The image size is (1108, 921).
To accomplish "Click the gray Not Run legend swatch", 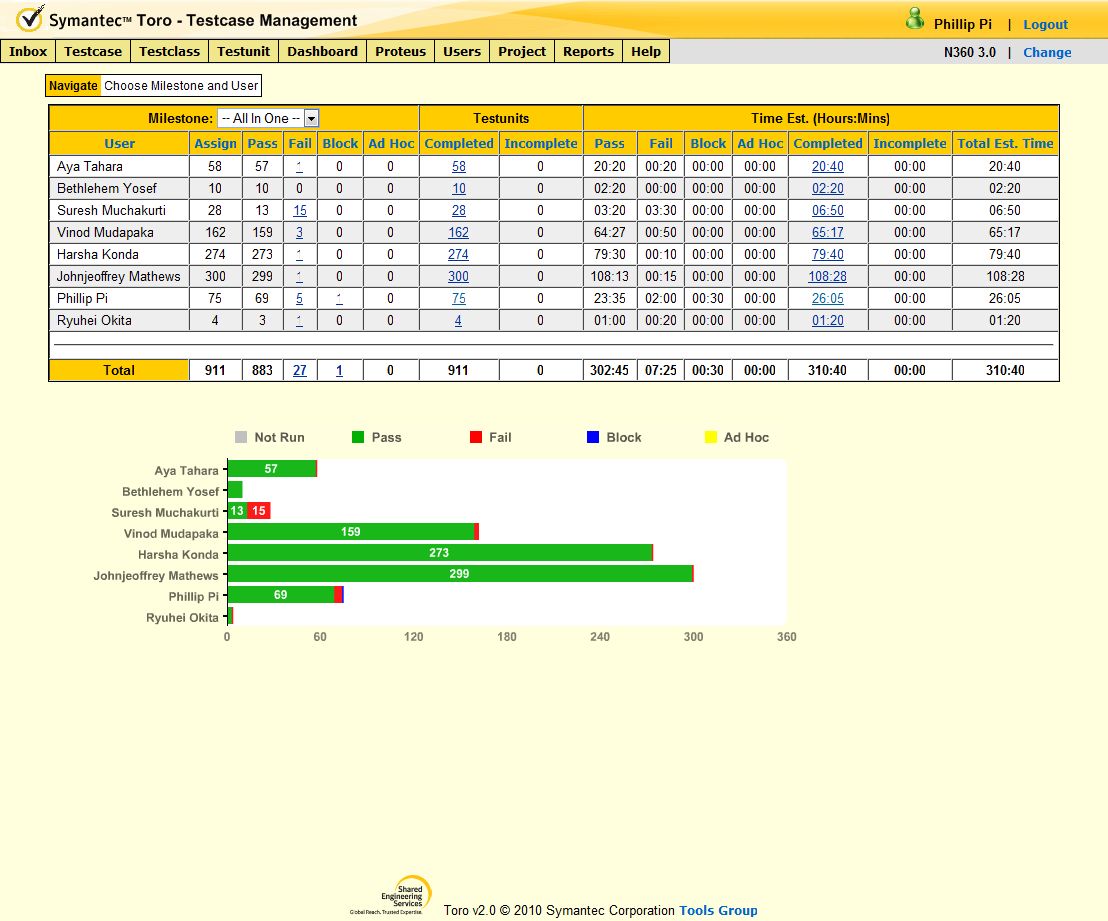I will pos(241,437).
